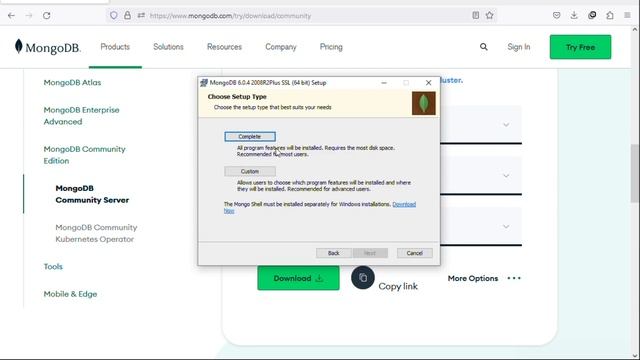Image resolution: width=640 pixels, height=360 pixels.
Task: Bookmark this page with the star icon
Action: (489, 16)
